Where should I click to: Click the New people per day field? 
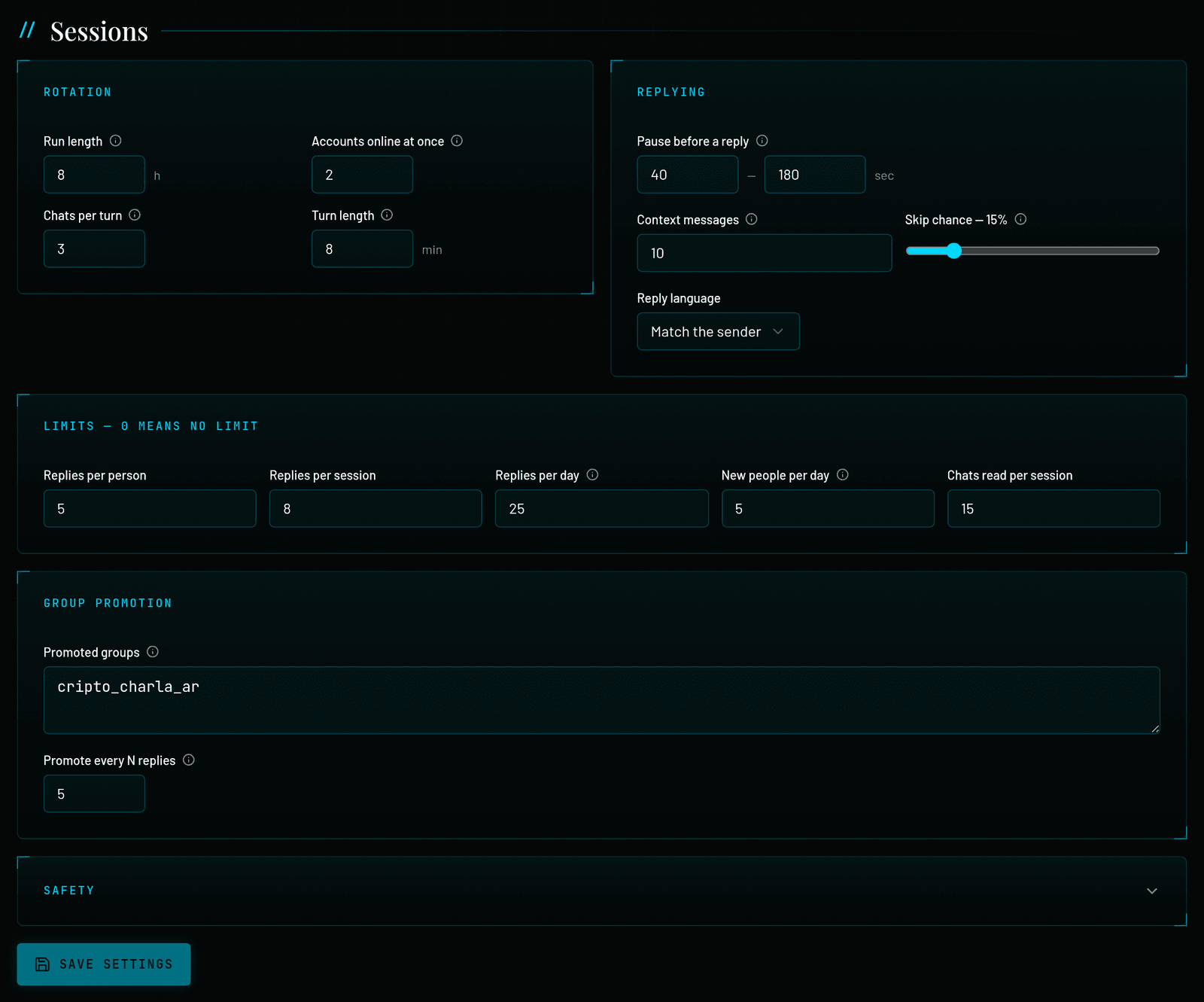coord(828,509)
